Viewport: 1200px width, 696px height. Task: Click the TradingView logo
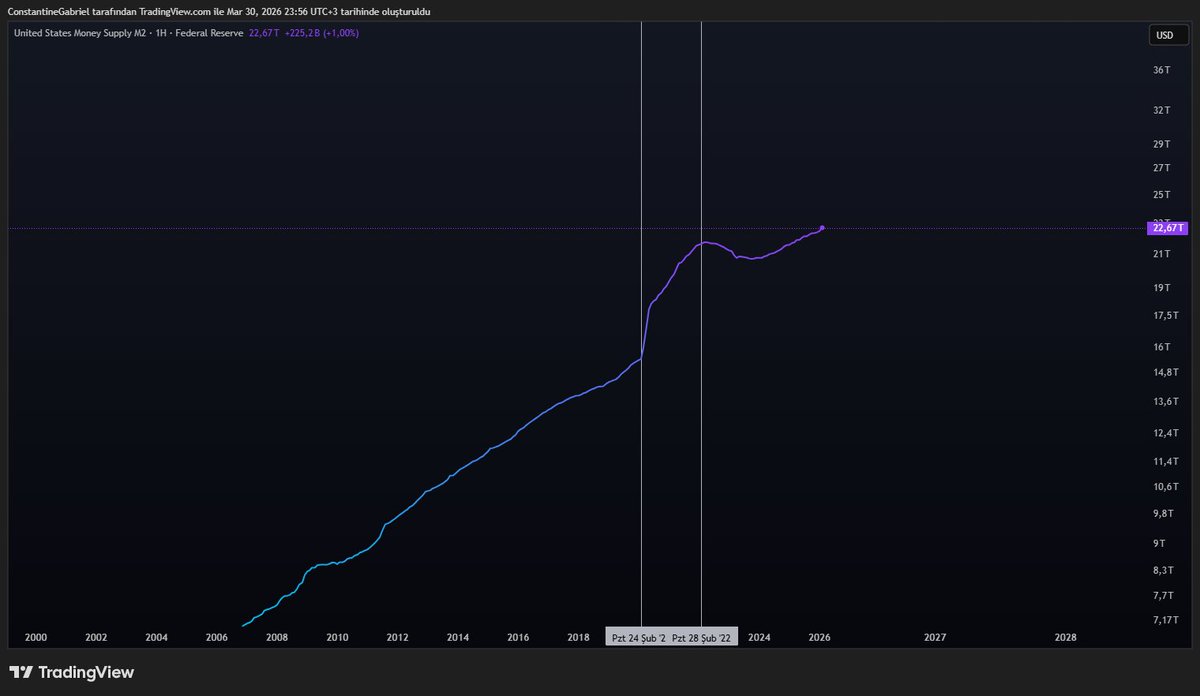coord(71,673)
